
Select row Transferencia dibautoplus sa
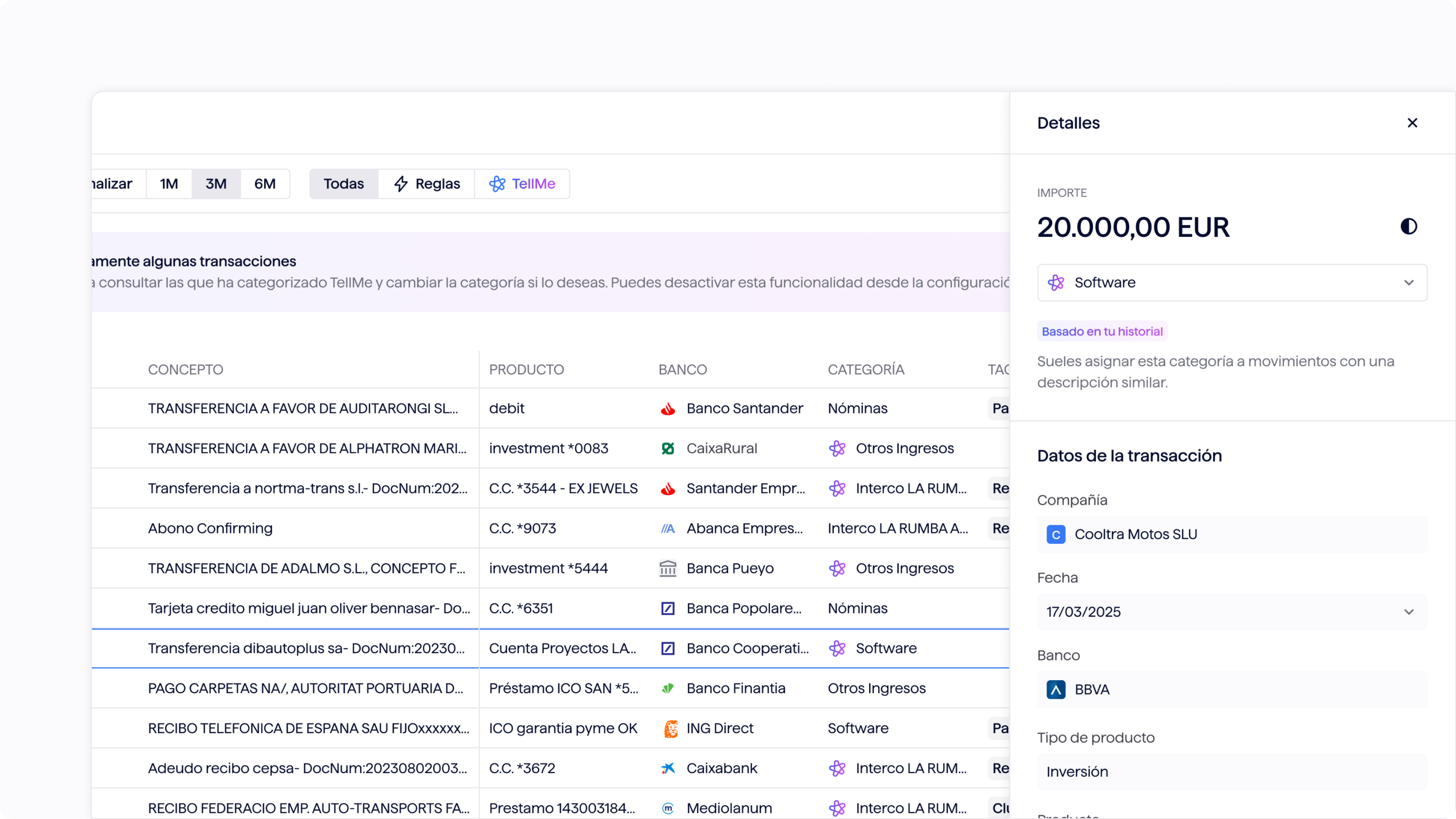tap(551, 648)
